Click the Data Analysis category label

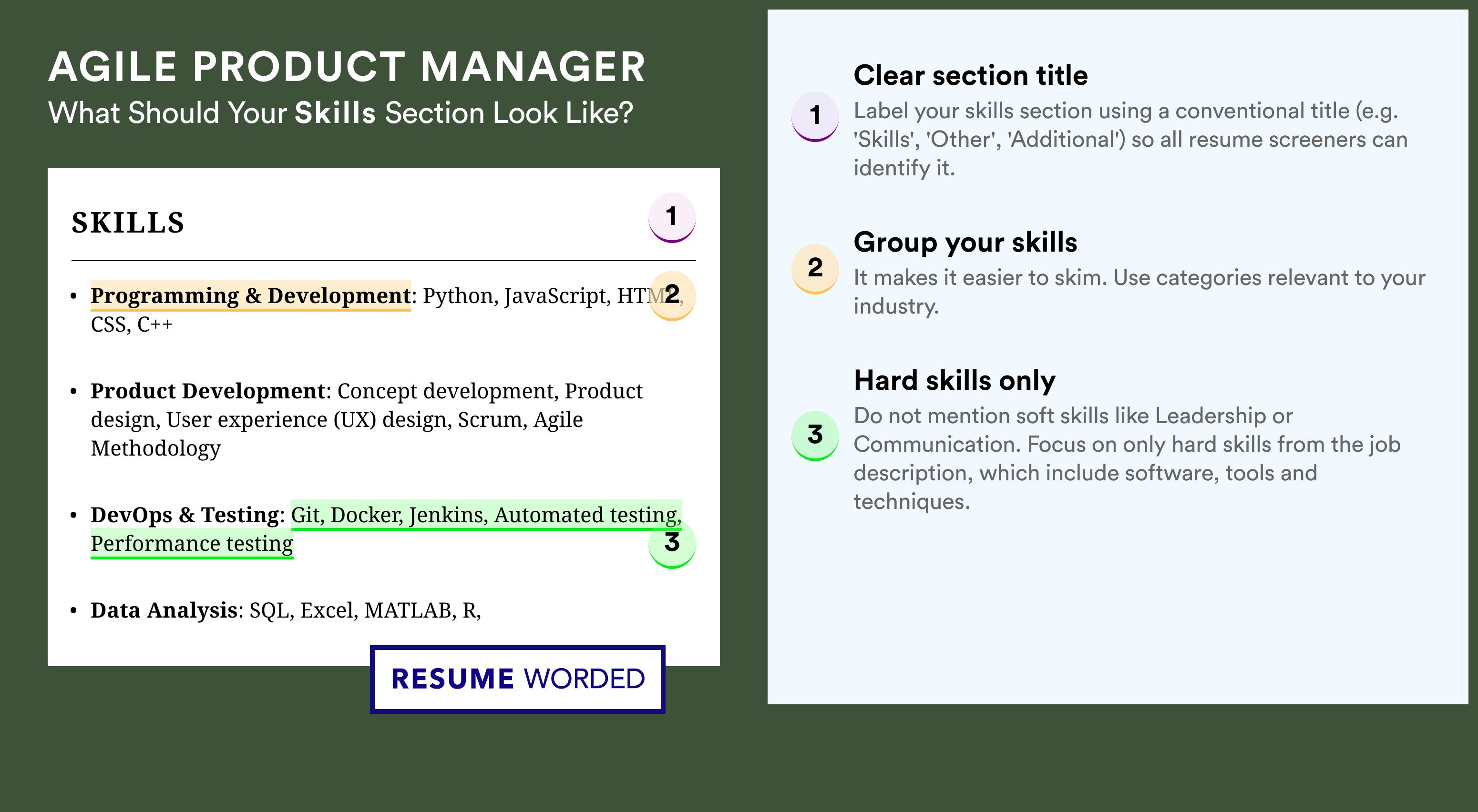point(164,609)
